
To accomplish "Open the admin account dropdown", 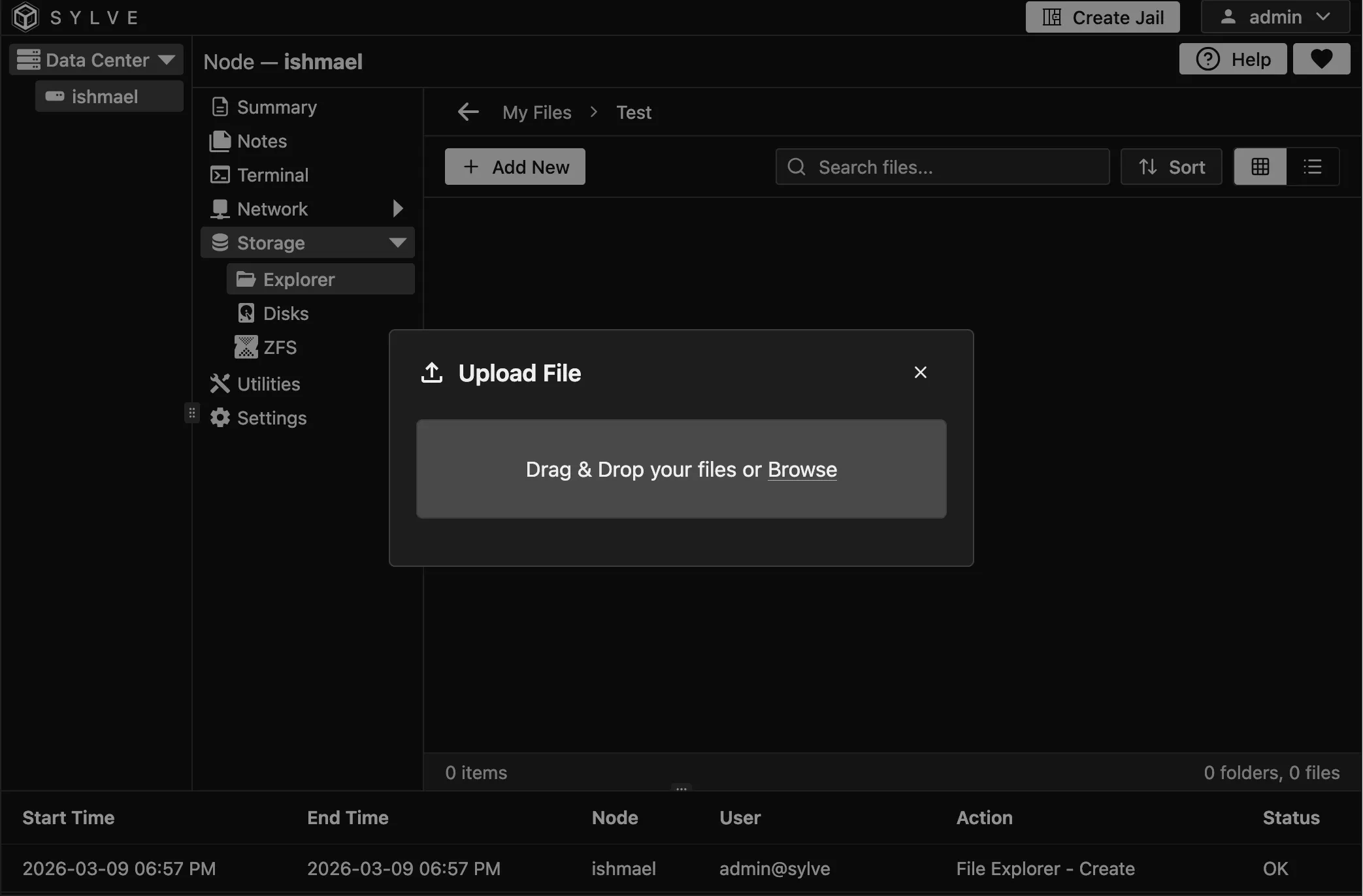I will (x=1275, y=17).
